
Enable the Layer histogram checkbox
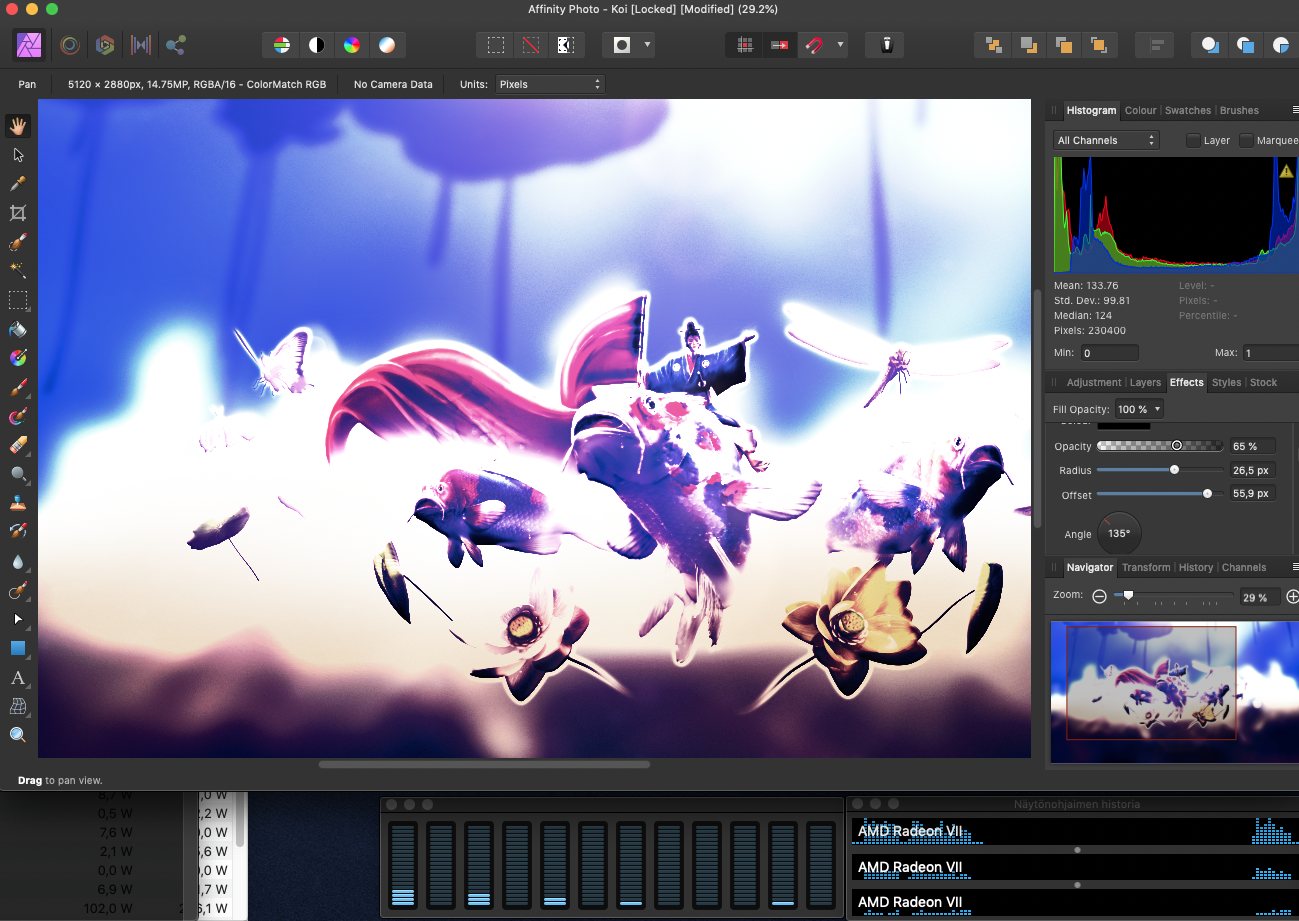(1193, 141)
